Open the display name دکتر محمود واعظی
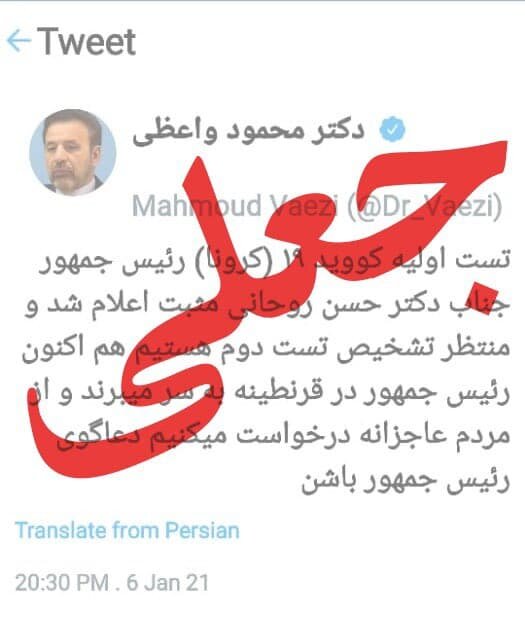 click(x=248, y=131)
